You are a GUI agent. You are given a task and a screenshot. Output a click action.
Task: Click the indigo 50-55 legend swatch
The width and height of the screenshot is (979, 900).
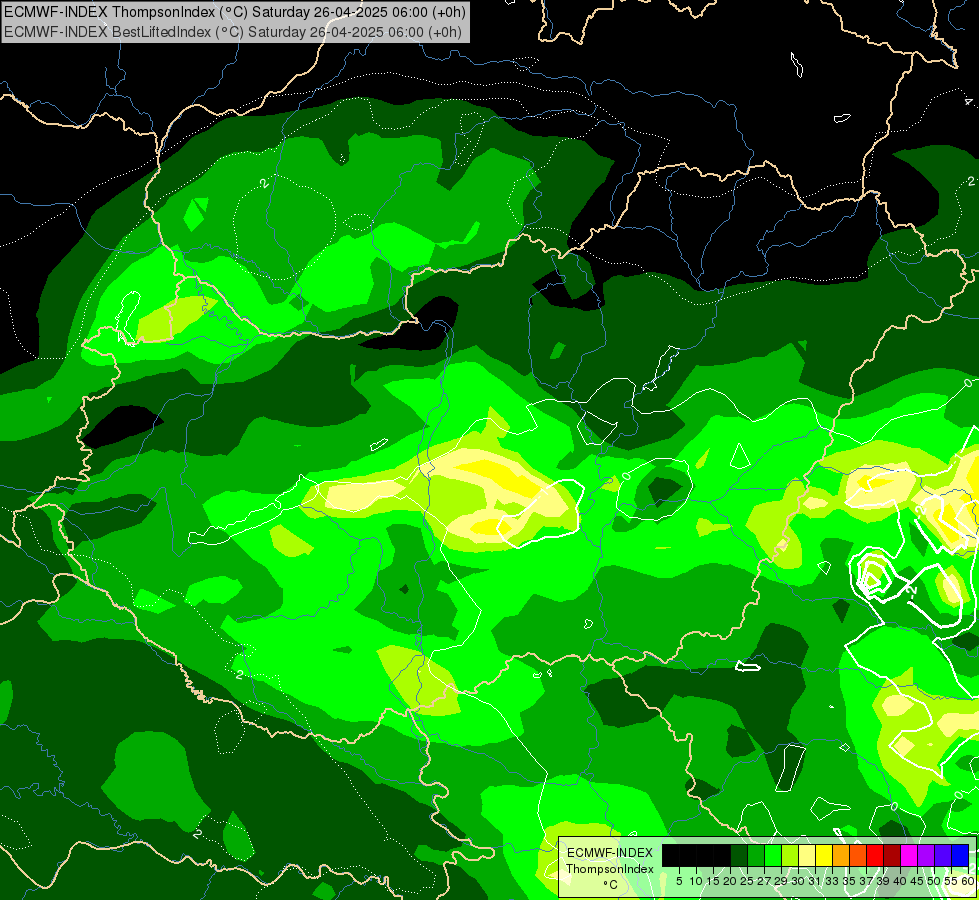point(943,856)
